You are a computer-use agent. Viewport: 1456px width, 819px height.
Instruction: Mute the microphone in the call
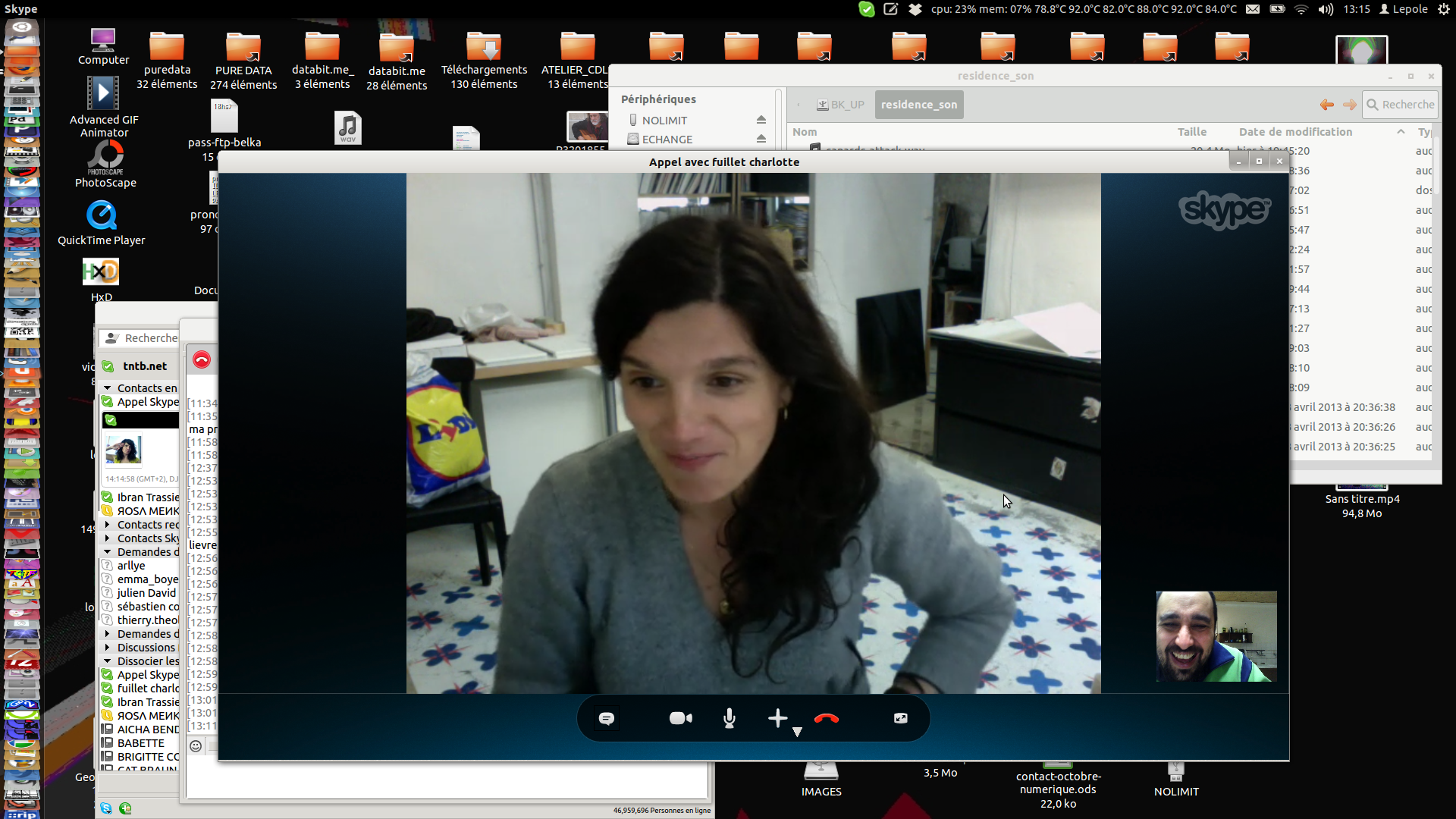[729, 718]
